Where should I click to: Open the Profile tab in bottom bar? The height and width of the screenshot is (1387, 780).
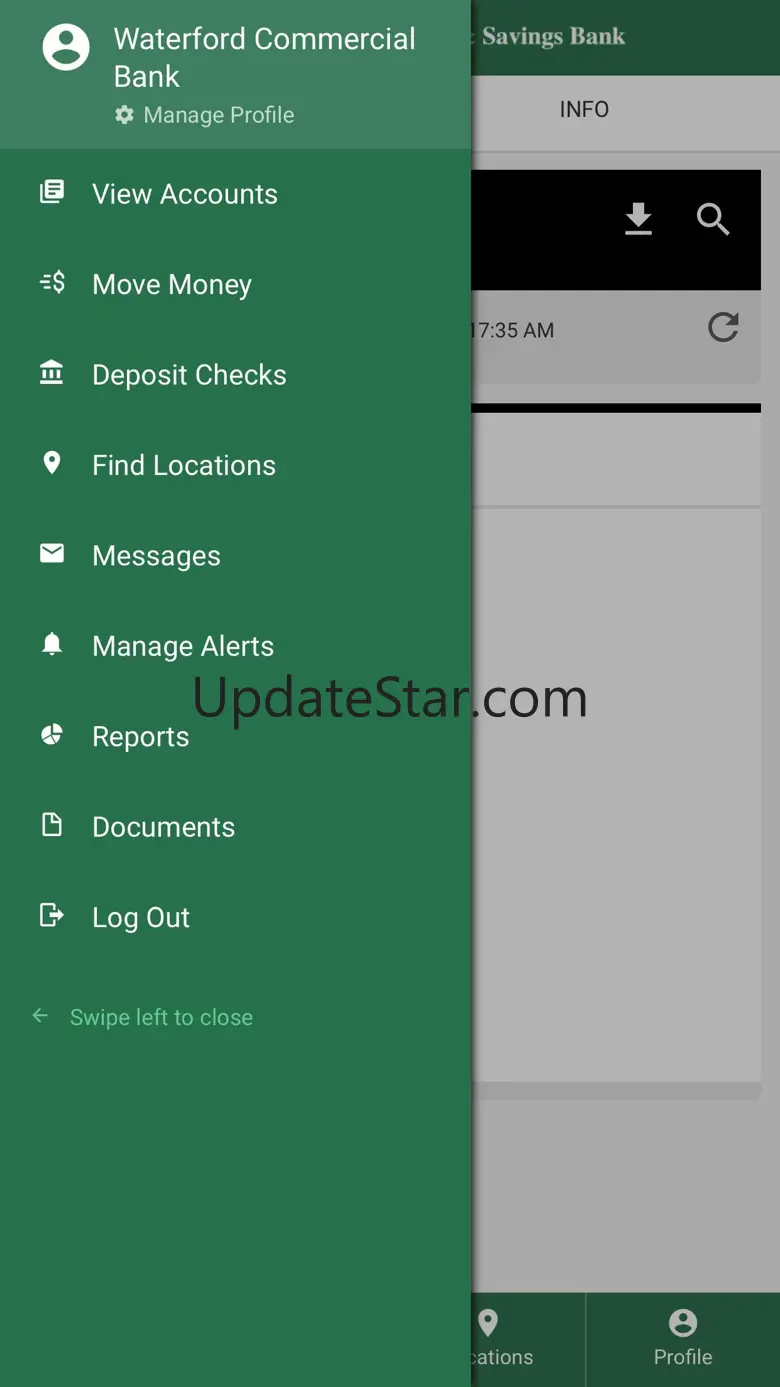[x=683, y=1338]
